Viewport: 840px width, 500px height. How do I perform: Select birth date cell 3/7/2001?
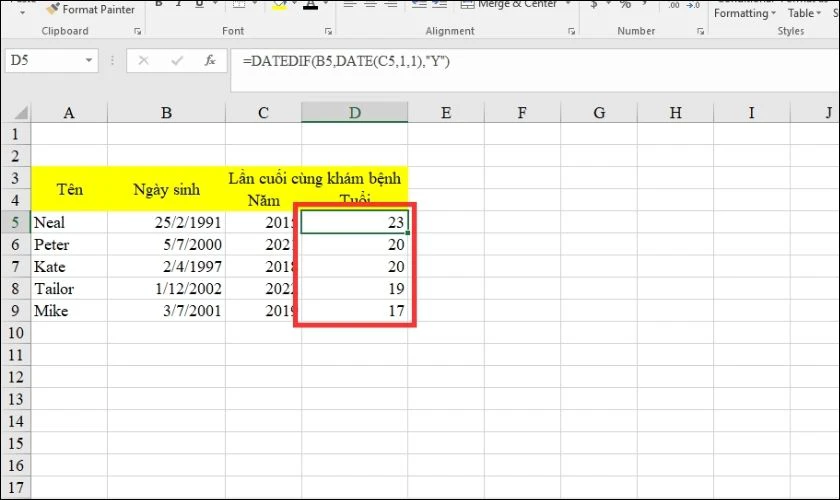click(166, 310)
